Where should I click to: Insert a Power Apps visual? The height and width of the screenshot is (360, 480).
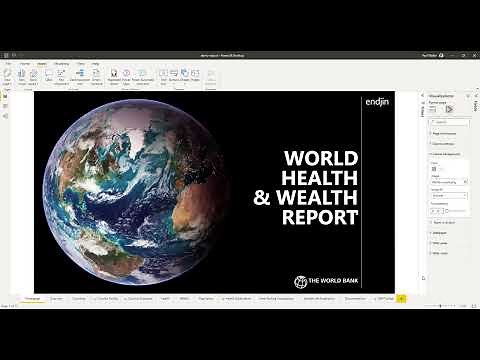click(126, 77)
